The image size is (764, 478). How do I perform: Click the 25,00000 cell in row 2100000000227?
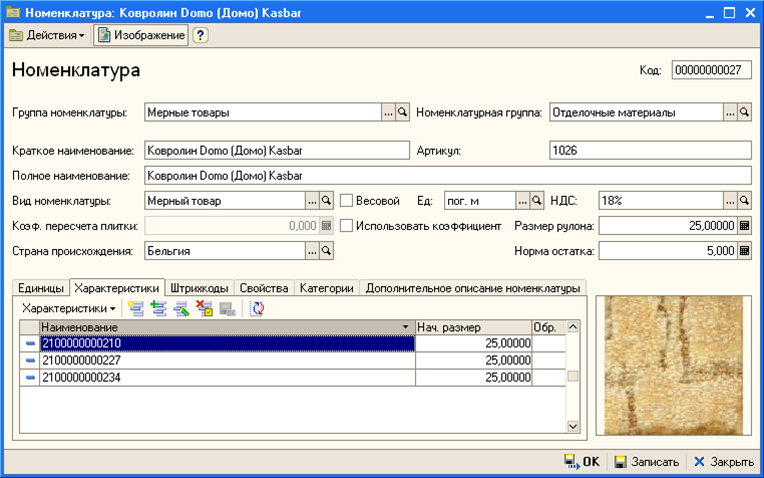click(x=473, y=361)
